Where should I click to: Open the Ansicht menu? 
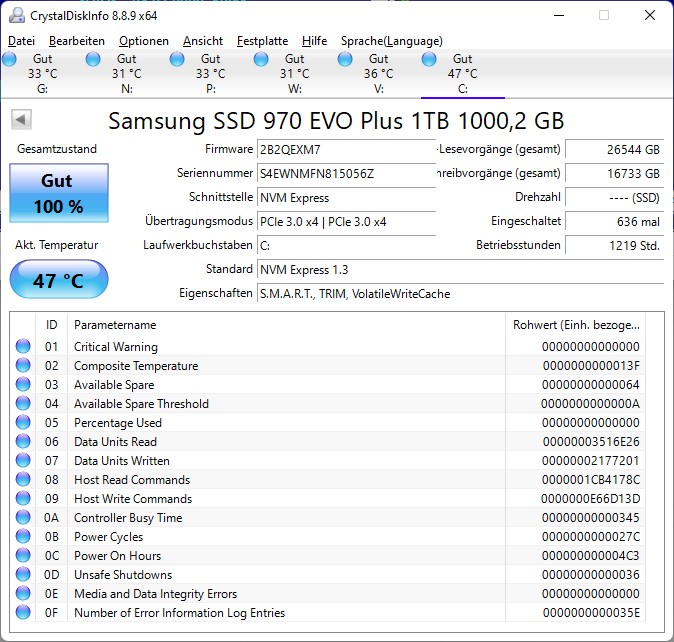point(203,41)
